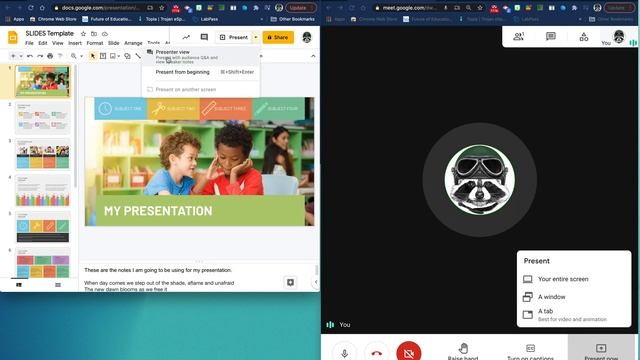Click the Zoom magnifier tool
The height and width of the screenshot is (360, 640).
[x=73, y=56]
